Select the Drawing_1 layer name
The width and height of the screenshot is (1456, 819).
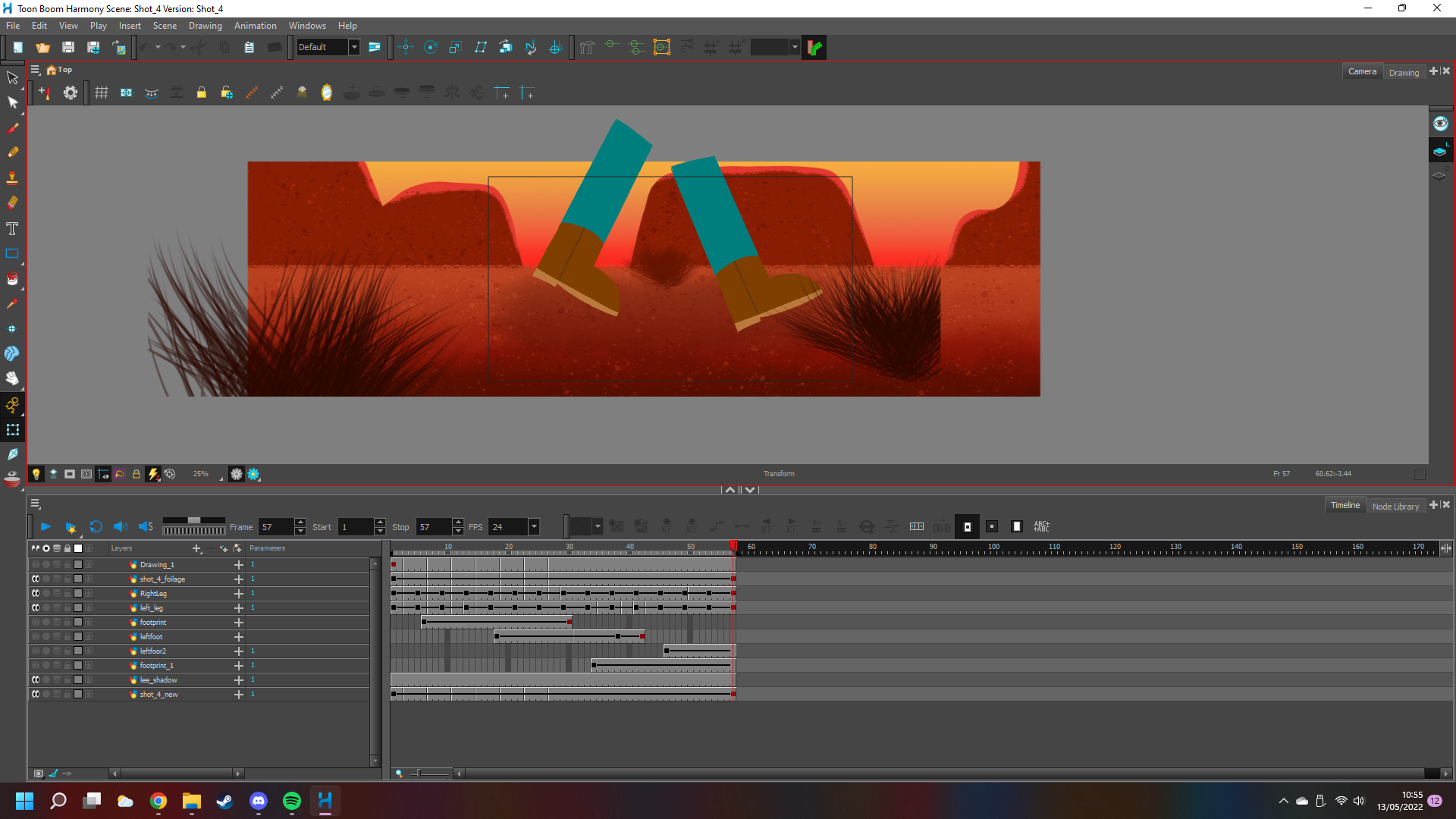coord(157,564)
